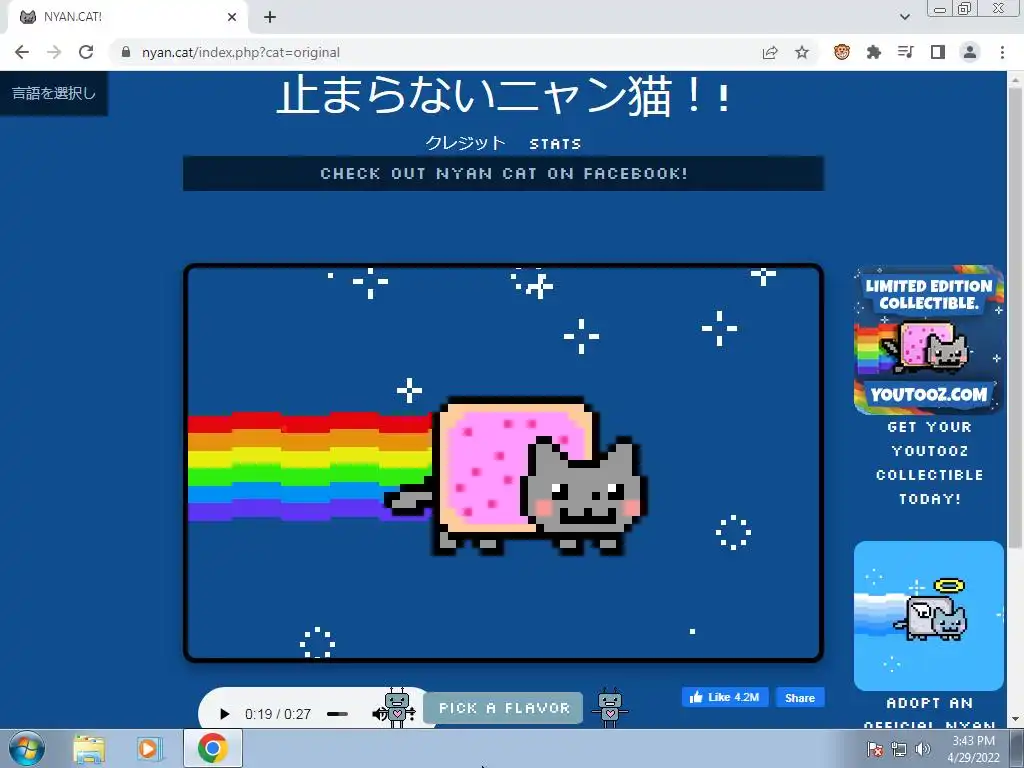This screenshot has height=768, width=1024.
Task: Reload the nyan.cat page
Action: click(x=86, y=52)
